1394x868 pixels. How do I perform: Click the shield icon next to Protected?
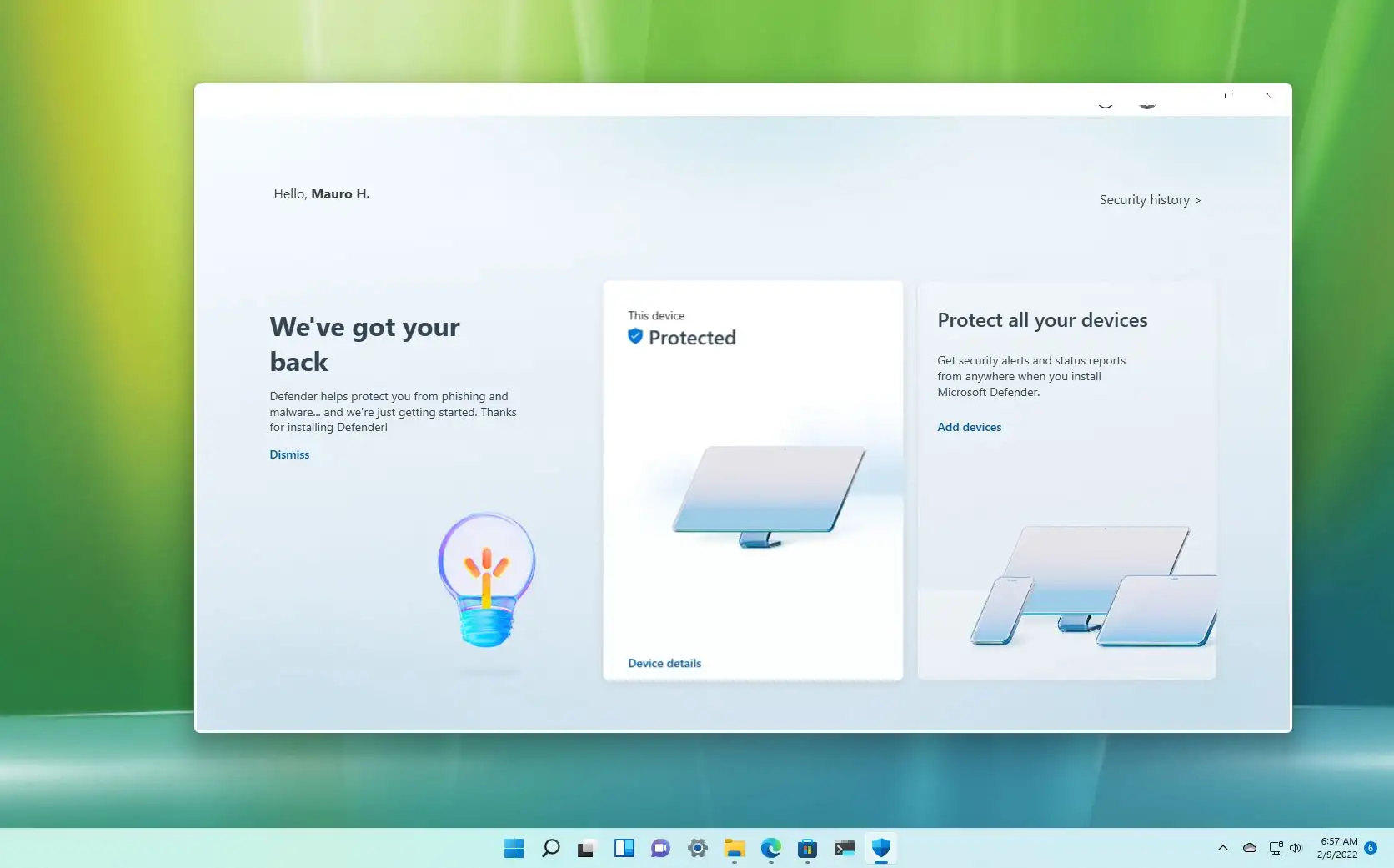pyautogui.click(x=635, y=336)
